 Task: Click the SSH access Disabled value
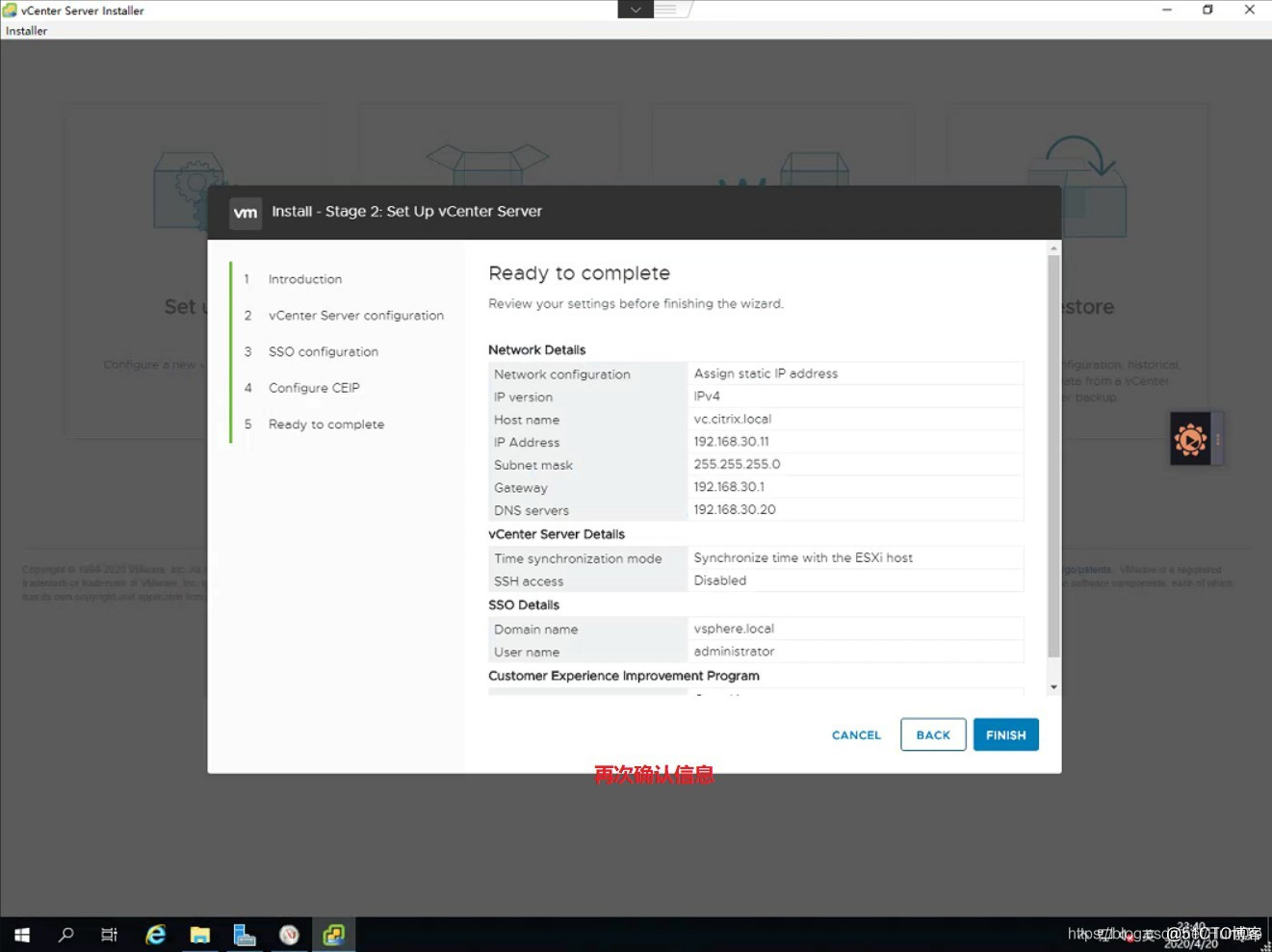pos(720,580)
